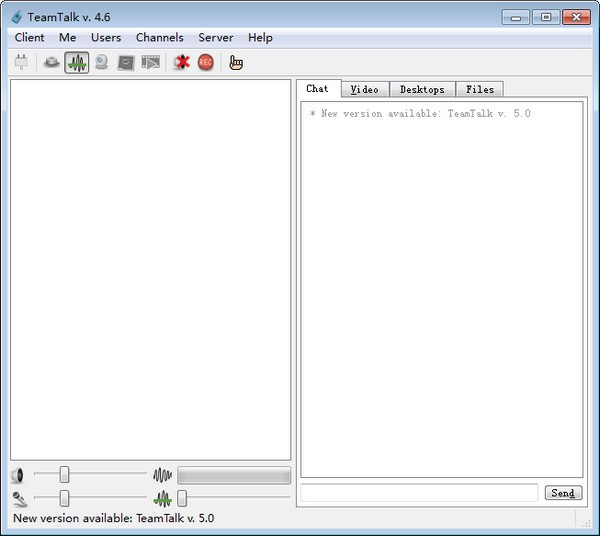Close the TeamTalk window
The width and height of the screenshot is (600, 536).
576,18
